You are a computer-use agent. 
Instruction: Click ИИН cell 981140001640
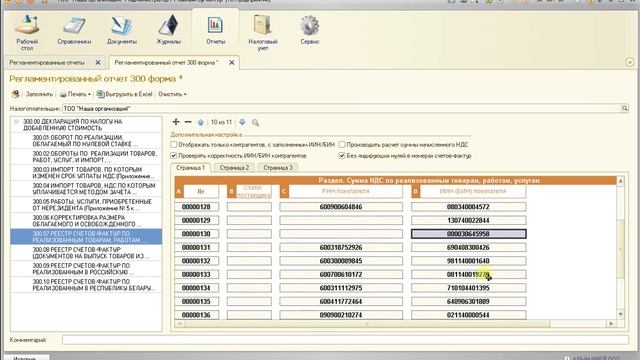point(469,261)
